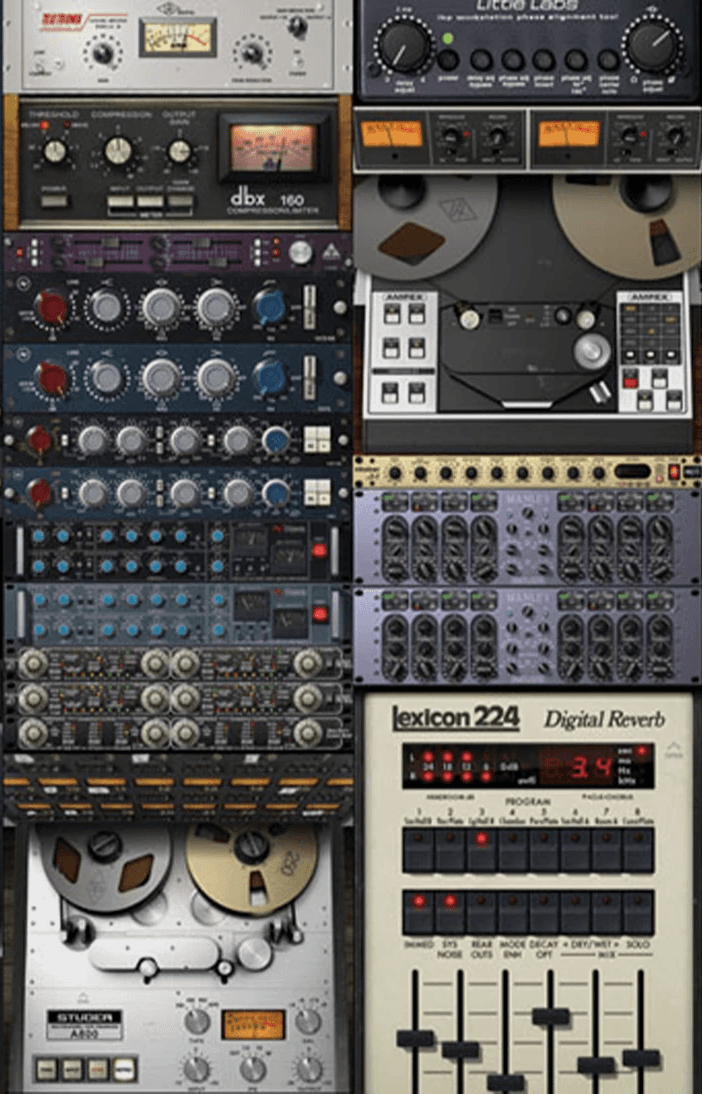
Task: Toggle red power button on blue Neve 33609
Action: (x=320, y=615)
